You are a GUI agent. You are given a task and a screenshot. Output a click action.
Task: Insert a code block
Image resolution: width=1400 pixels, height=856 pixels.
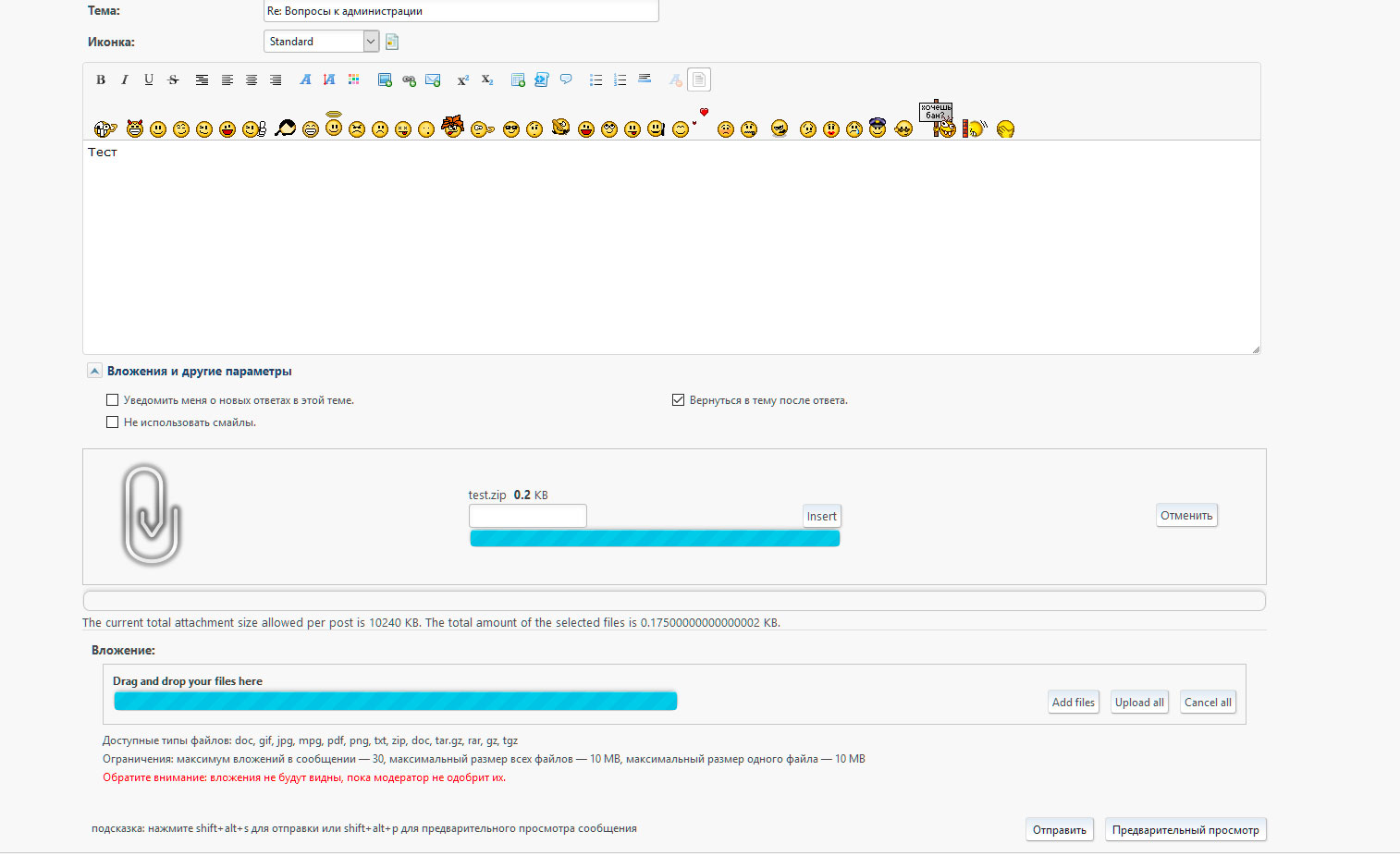[x=542, y=80]
